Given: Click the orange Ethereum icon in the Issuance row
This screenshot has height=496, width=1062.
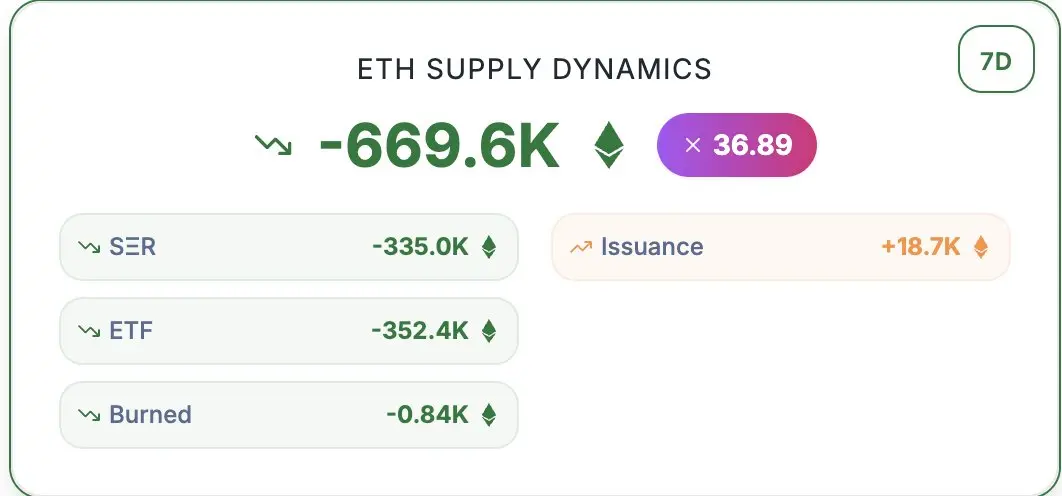Looking at the screenshot, I should click(x=980, y=247).
